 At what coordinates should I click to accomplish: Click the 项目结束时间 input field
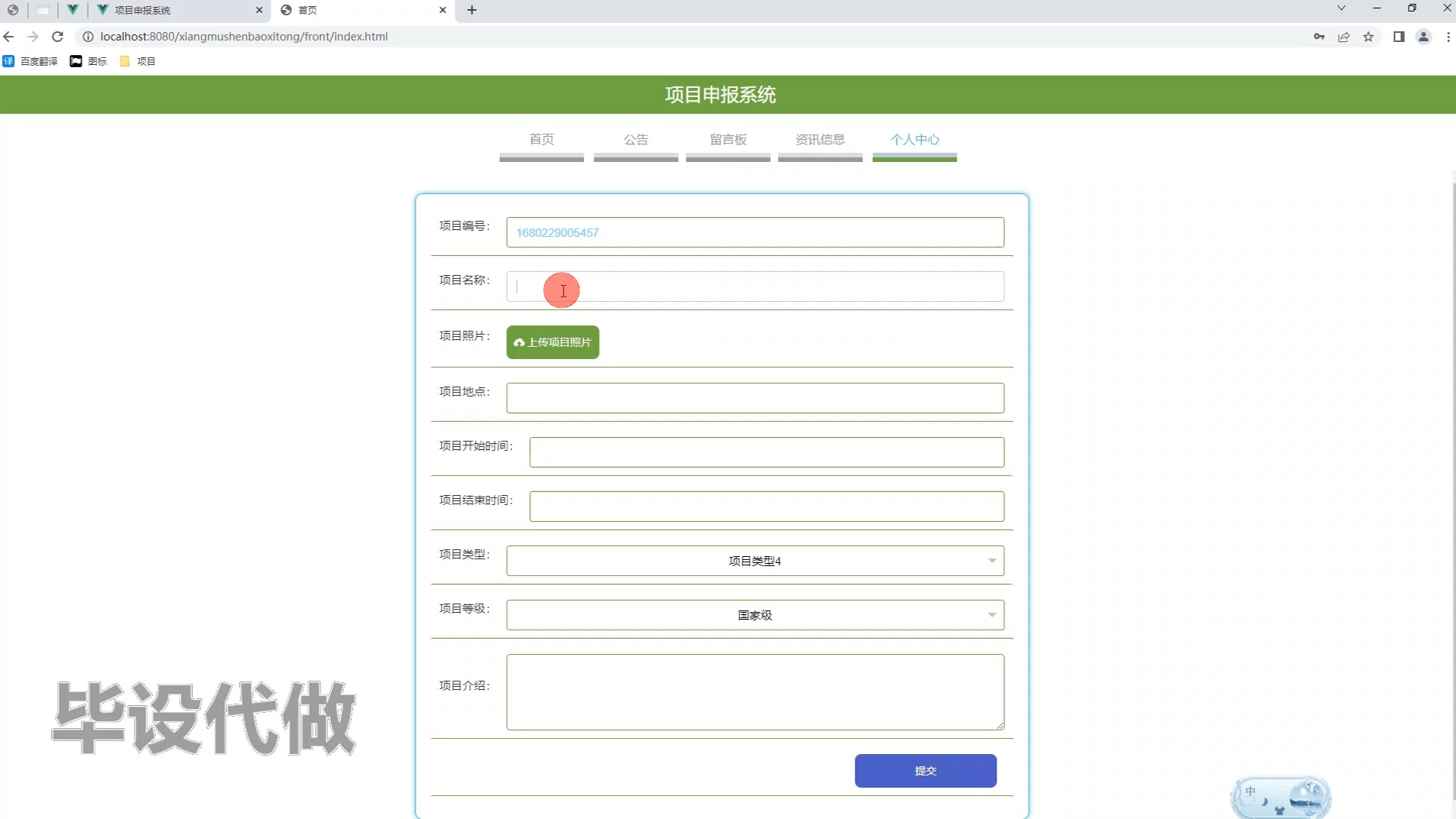click(767, 507)
